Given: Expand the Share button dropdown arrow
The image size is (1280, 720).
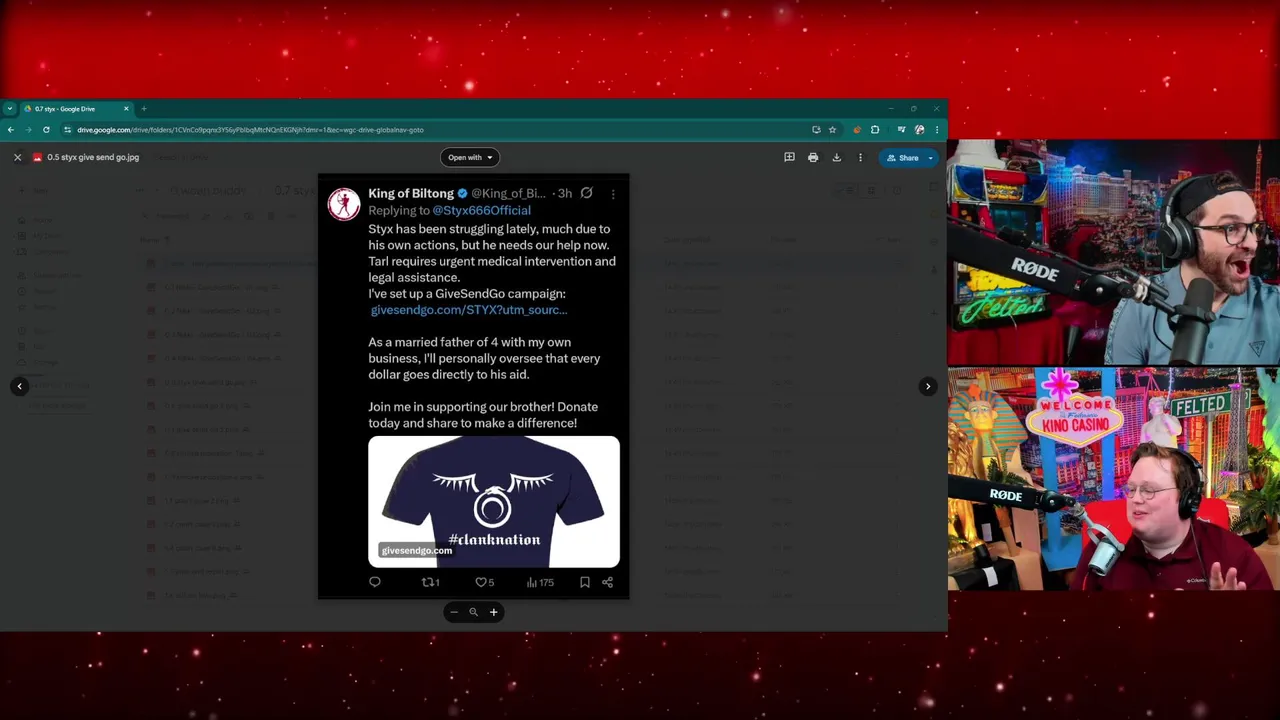Looking at the screenshot, I should pos(931,157).
